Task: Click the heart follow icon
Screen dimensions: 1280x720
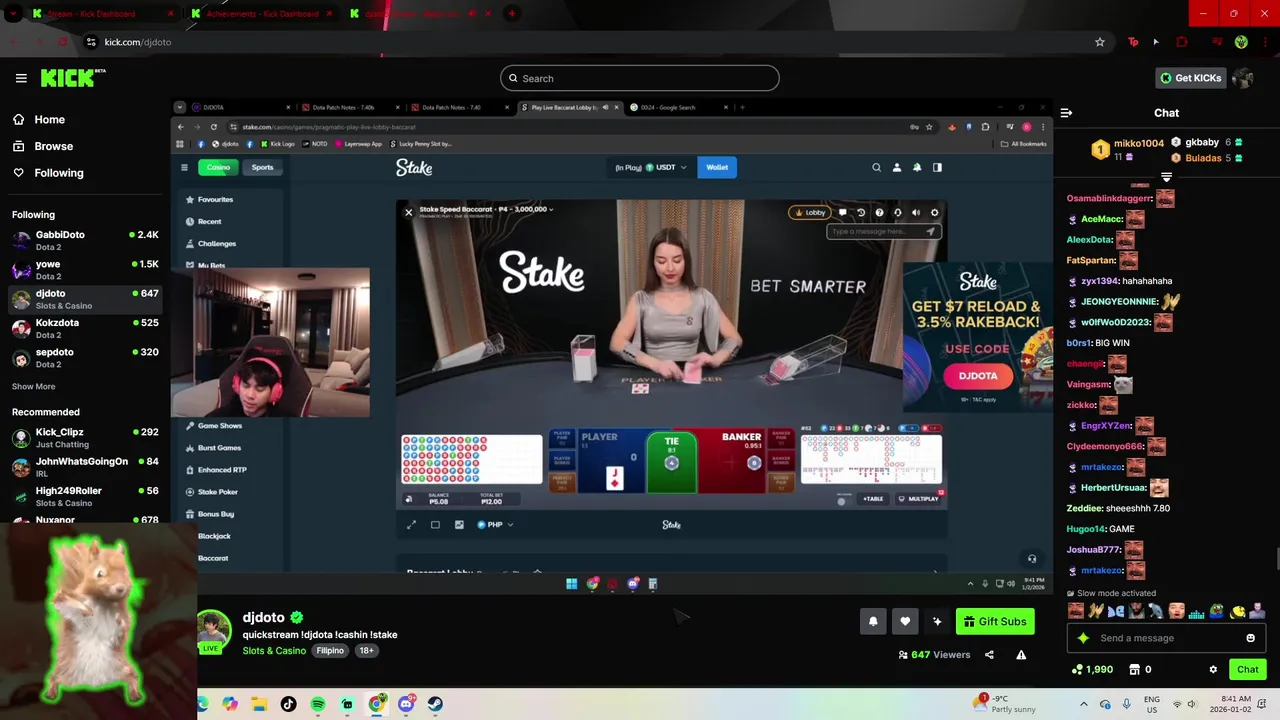Action: click(905, 621)
